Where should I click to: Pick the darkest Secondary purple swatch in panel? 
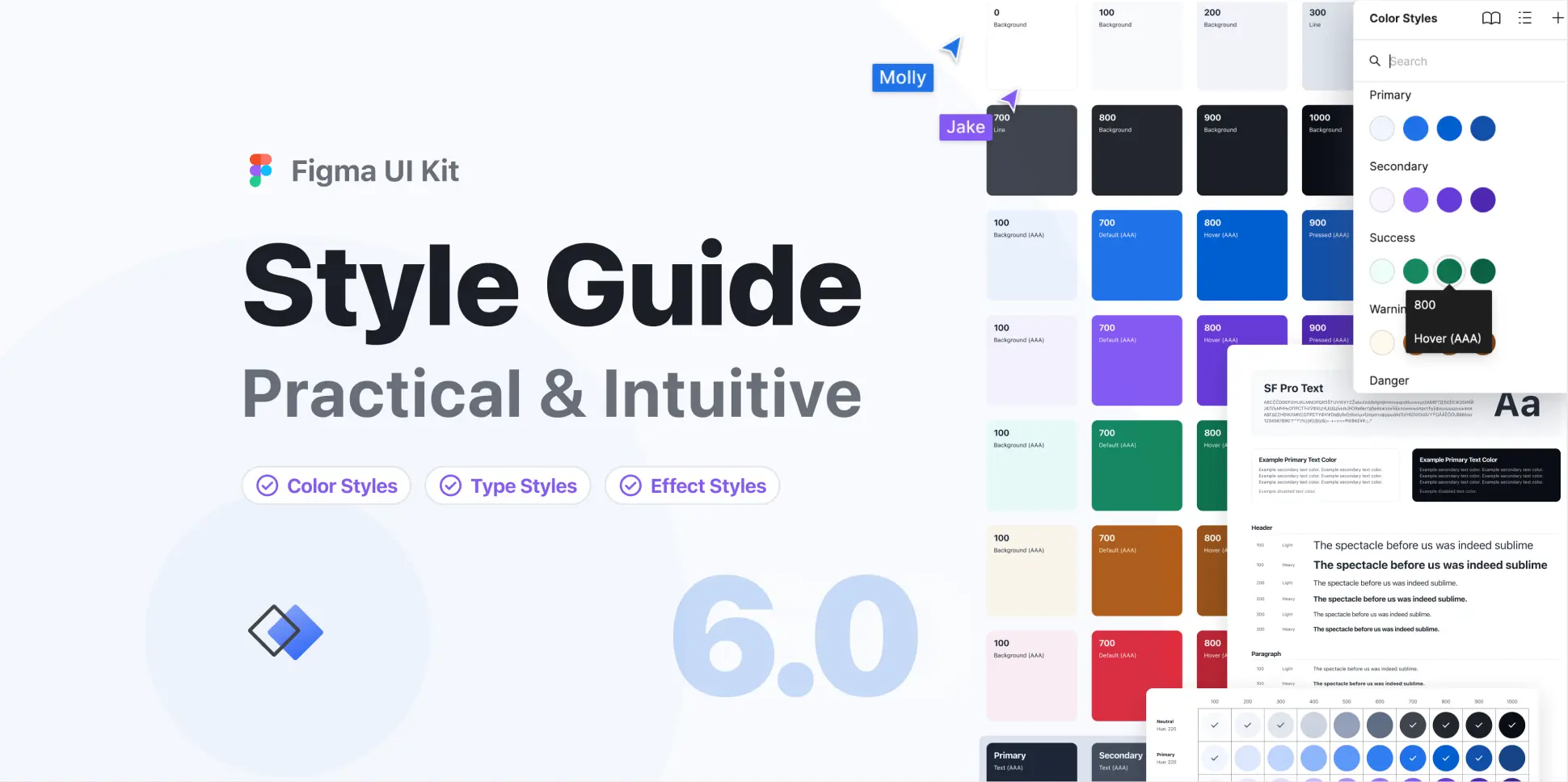(x=1482, y=200)
